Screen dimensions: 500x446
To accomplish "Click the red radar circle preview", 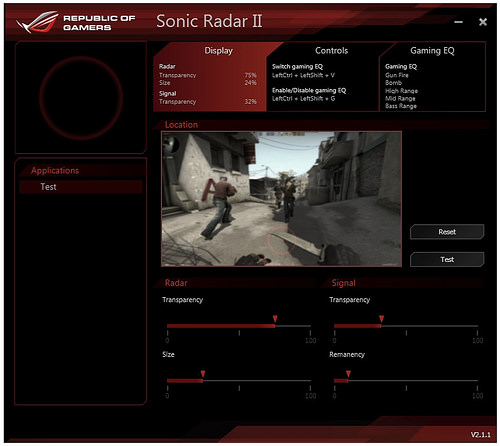I will coord(81,98).
